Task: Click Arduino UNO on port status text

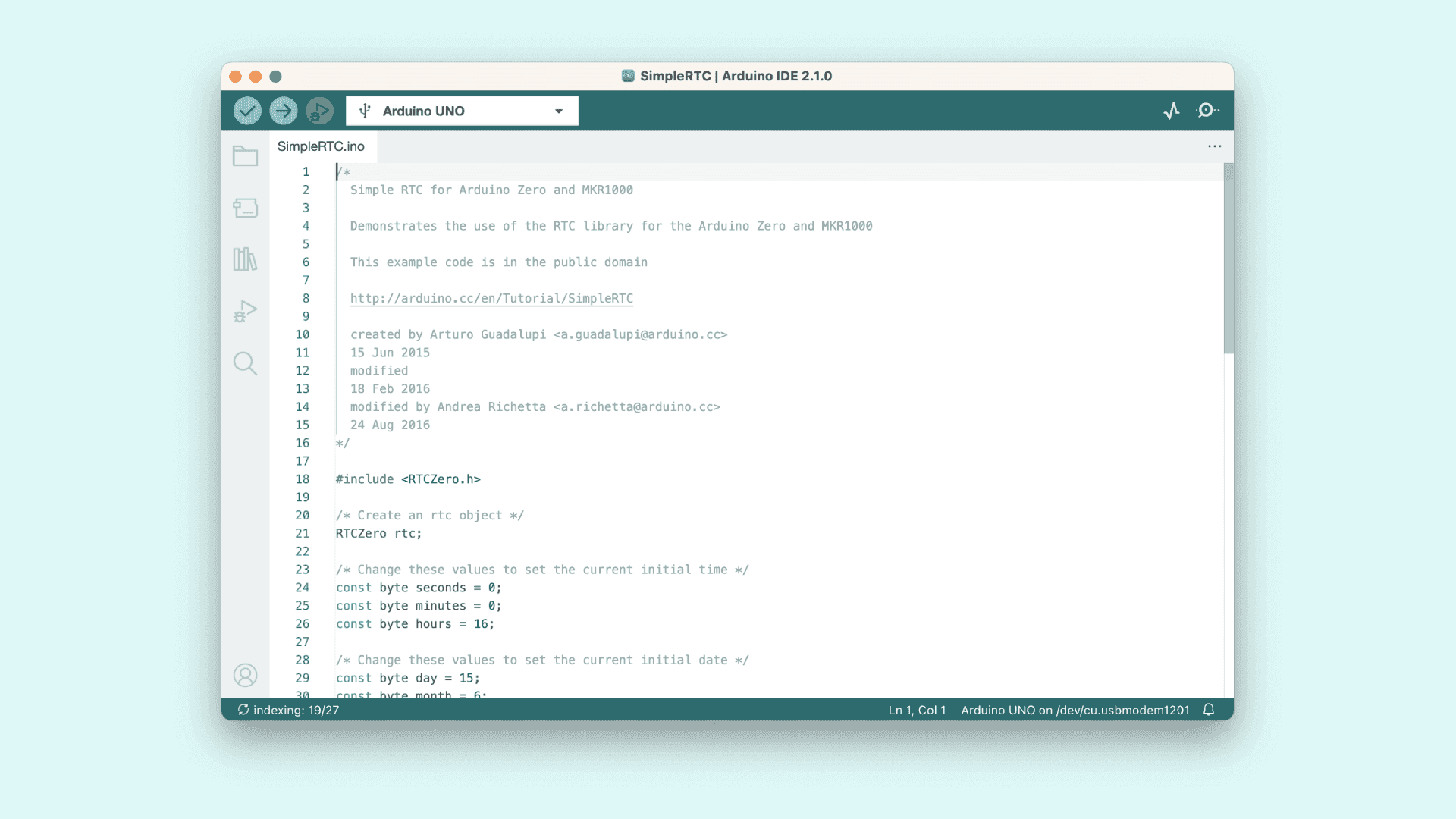Action: click(1075, 710)
